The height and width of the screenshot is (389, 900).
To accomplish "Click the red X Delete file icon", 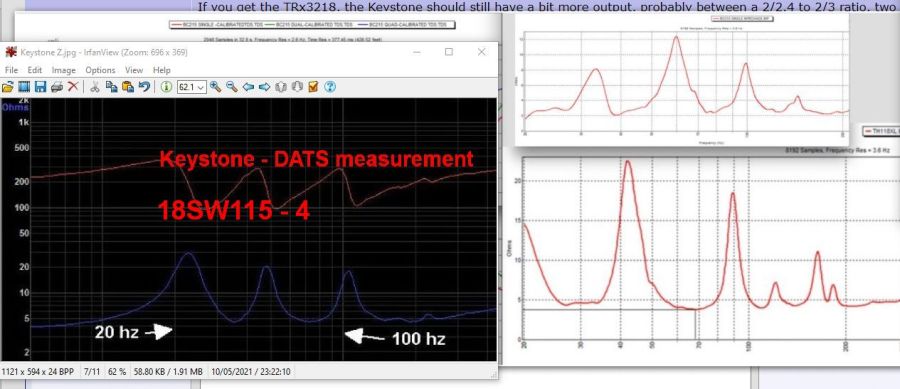I will click(73, 87).
